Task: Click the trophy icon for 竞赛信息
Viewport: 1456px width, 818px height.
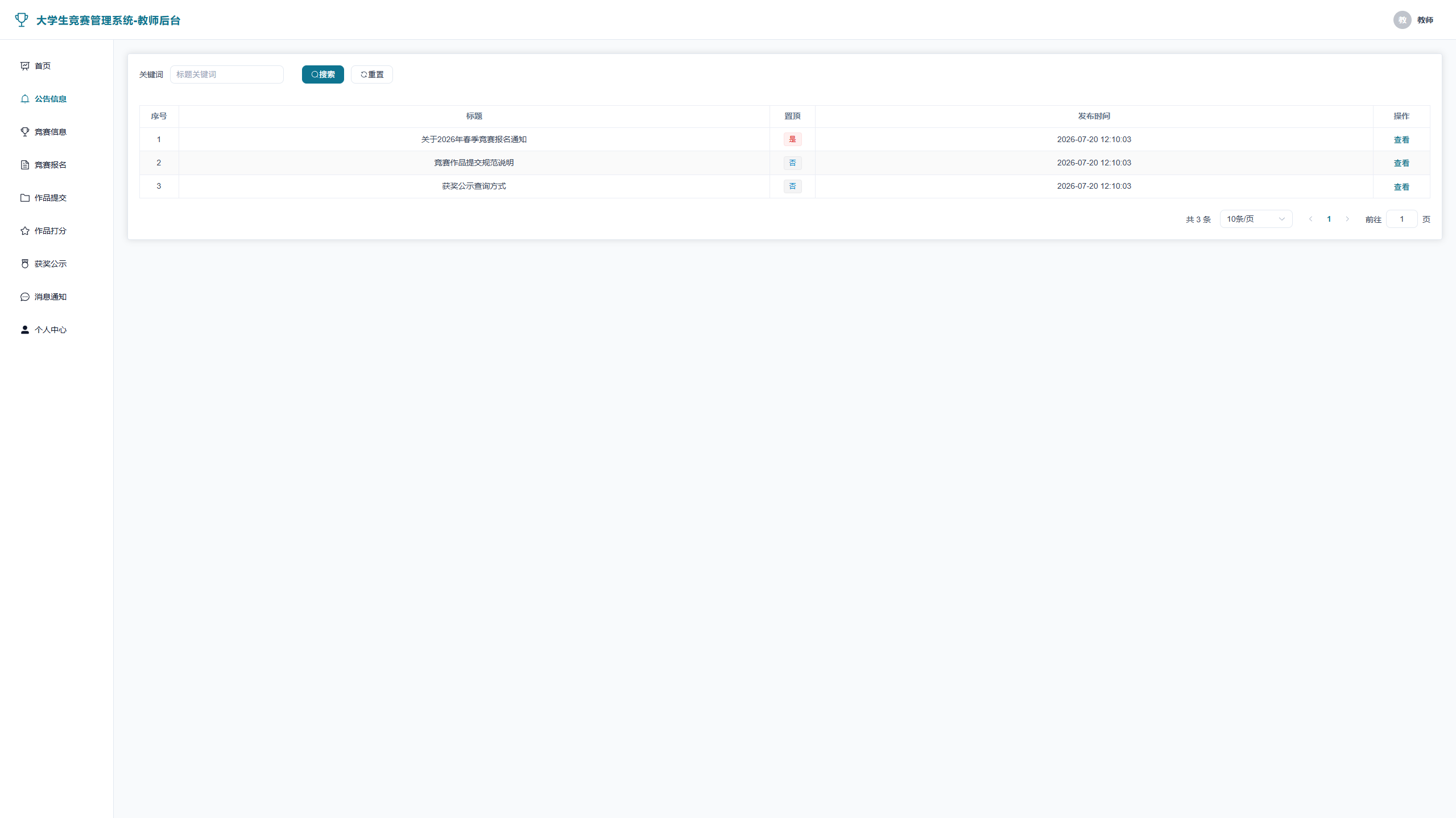Action: [x=25, y=132]
